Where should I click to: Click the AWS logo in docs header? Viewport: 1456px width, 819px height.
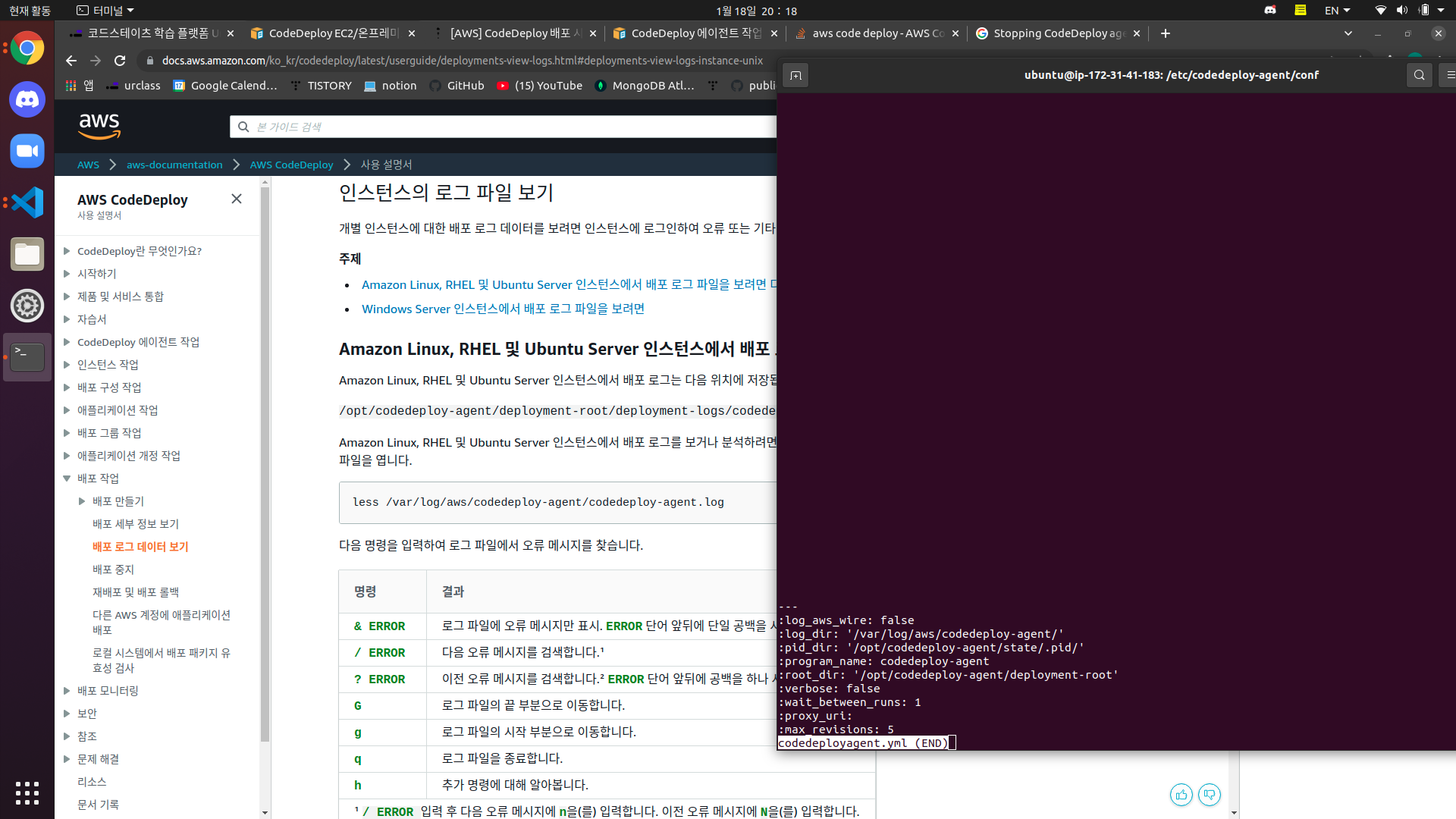[x=99, y=127]
